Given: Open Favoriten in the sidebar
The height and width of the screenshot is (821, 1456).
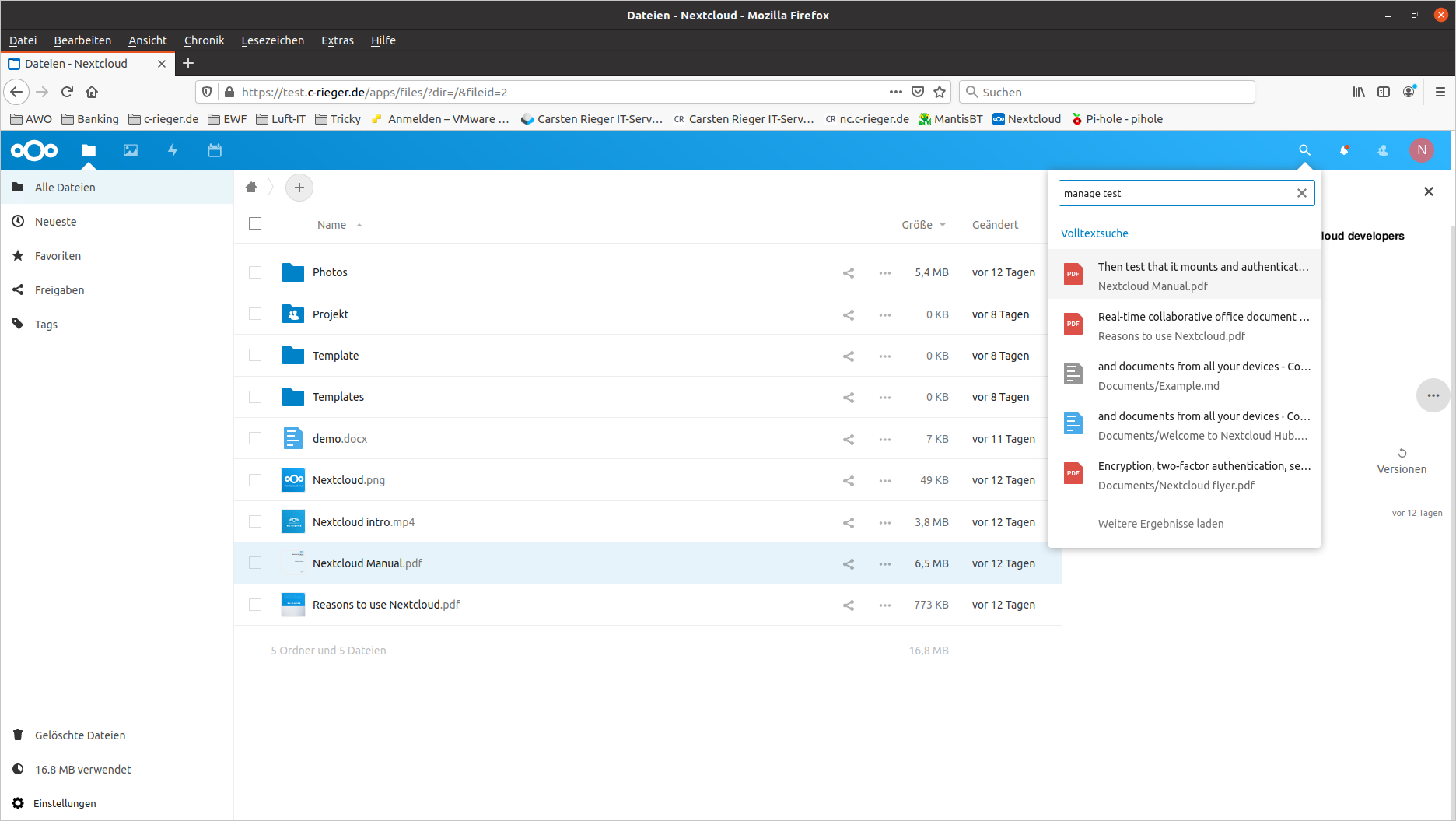Looking at the screenshot, I should (x=117, y=256).
